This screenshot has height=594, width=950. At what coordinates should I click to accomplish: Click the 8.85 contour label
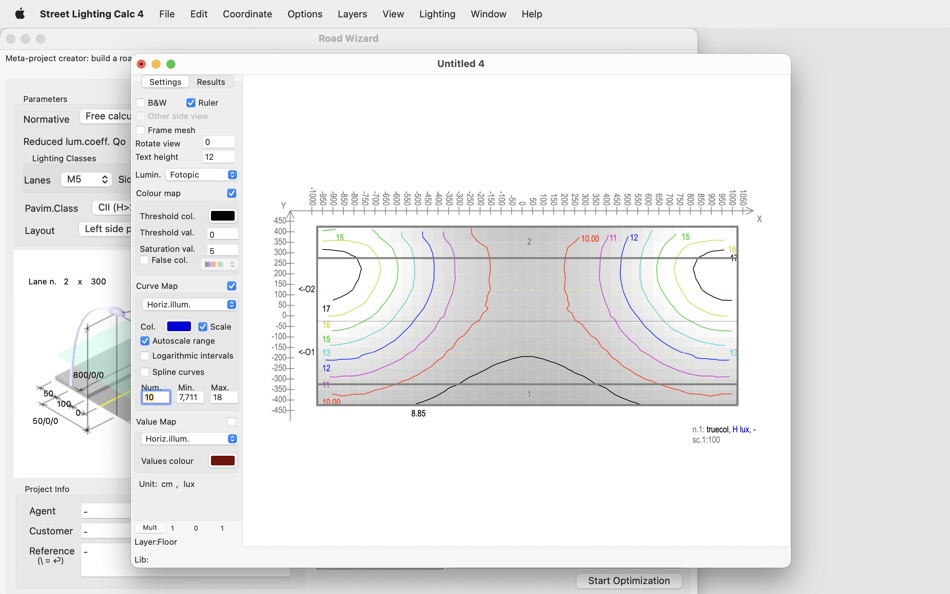pyautogui.click(x=418, y=413)
